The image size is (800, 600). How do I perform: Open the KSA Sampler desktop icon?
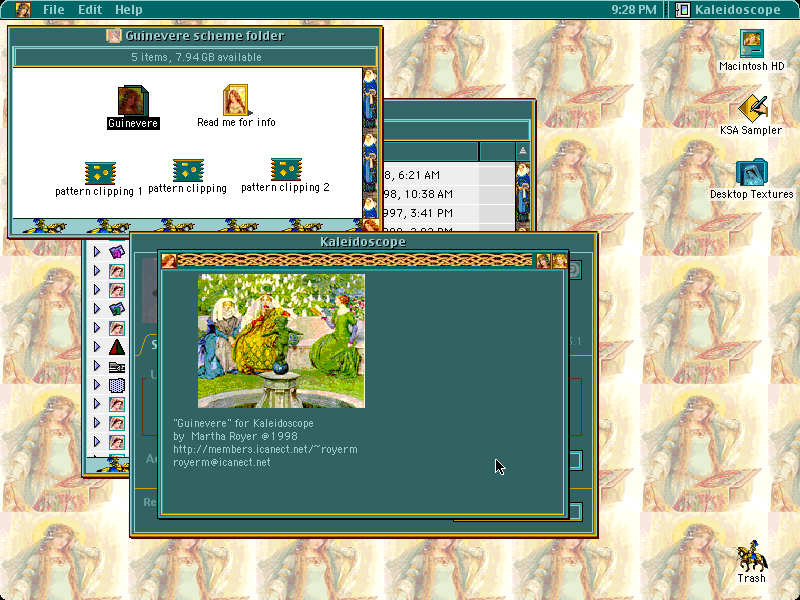(753, 108)
